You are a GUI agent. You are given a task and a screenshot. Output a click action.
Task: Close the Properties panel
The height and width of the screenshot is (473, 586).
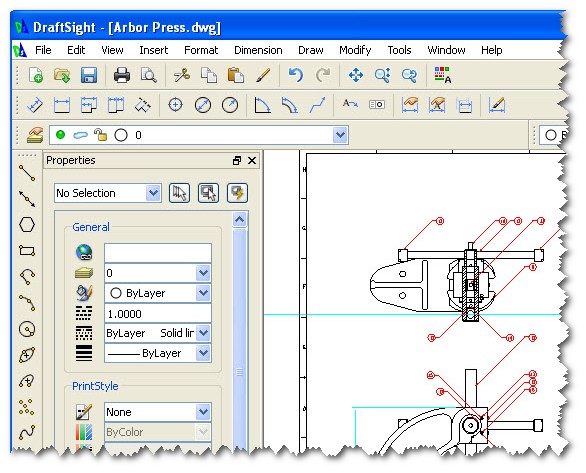(x=252, y=161)
